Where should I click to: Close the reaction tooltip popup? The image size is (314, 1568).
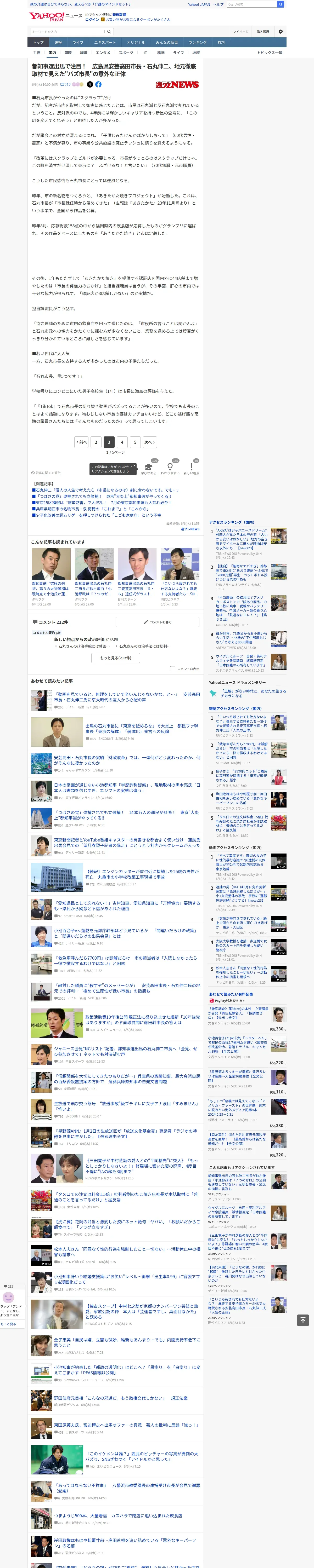point(134,466)
